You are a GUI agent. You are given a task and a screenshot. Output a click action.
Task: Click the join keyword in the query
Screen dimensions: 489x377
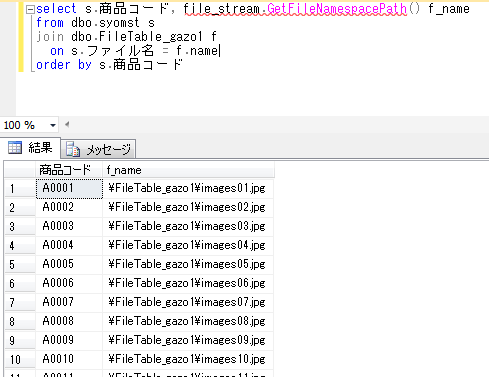point(50,37)
